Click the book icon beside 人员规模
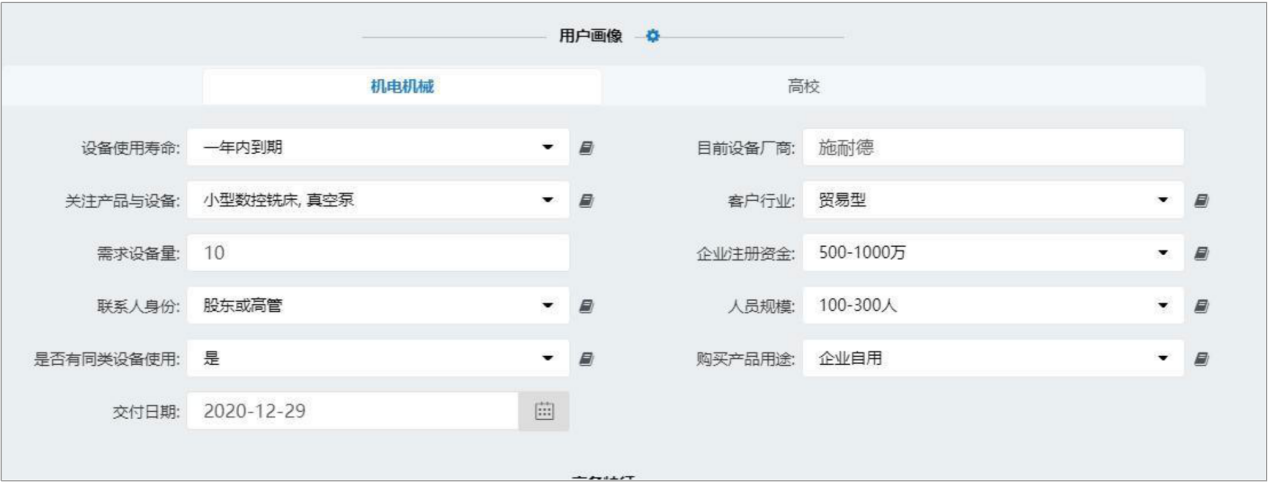This screenshot has height=482, width=1269. pyautogui.click(x=1202, y=305)
